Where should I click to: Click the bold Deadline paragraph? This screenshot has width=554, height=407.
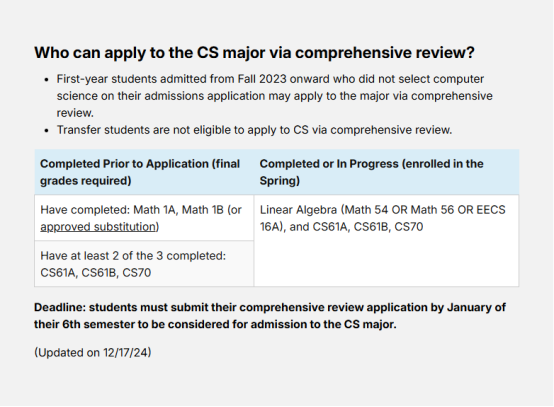(x=270, y=316)
